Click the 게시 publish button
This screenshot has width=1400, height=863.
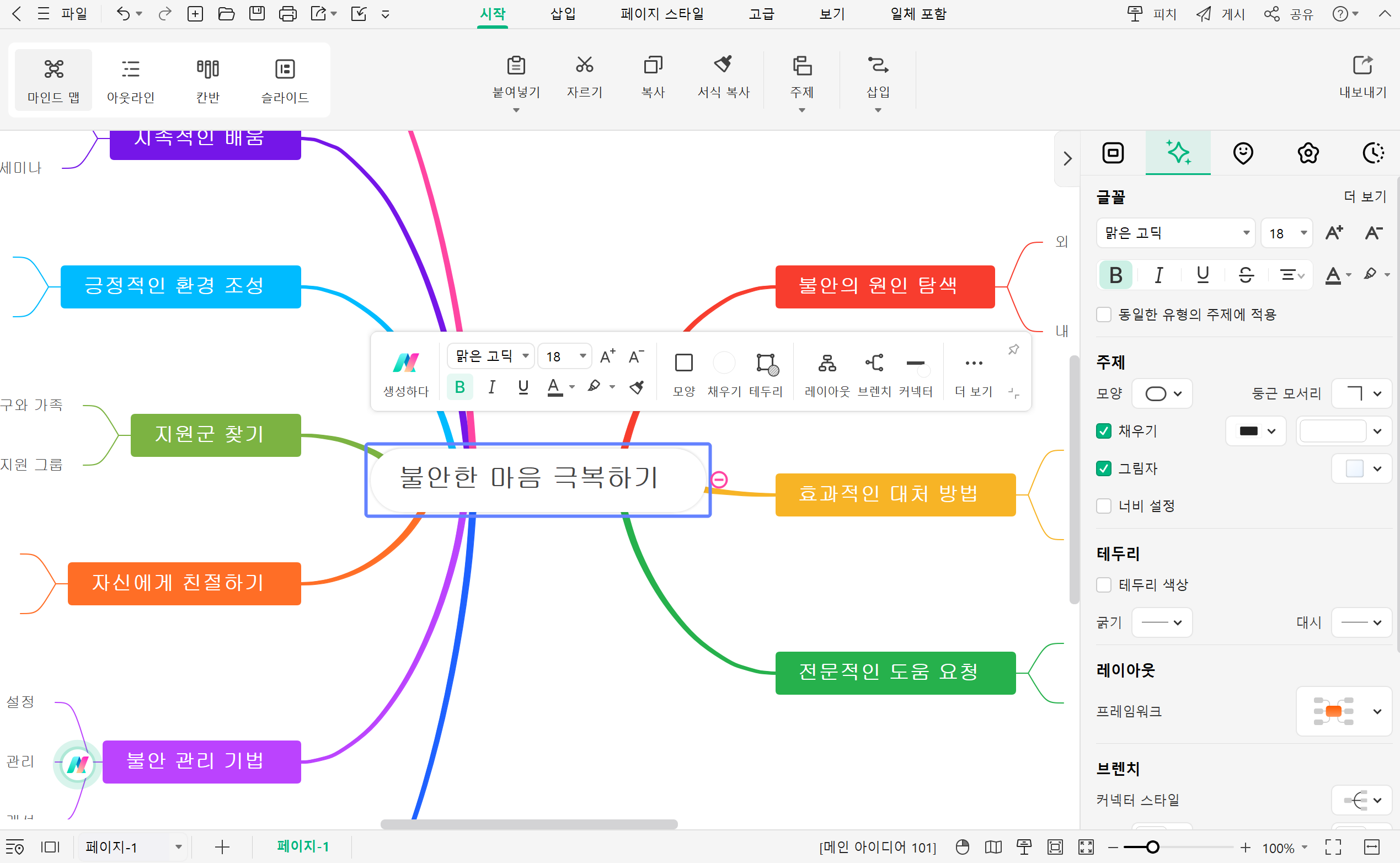(x=1221, y=14)
